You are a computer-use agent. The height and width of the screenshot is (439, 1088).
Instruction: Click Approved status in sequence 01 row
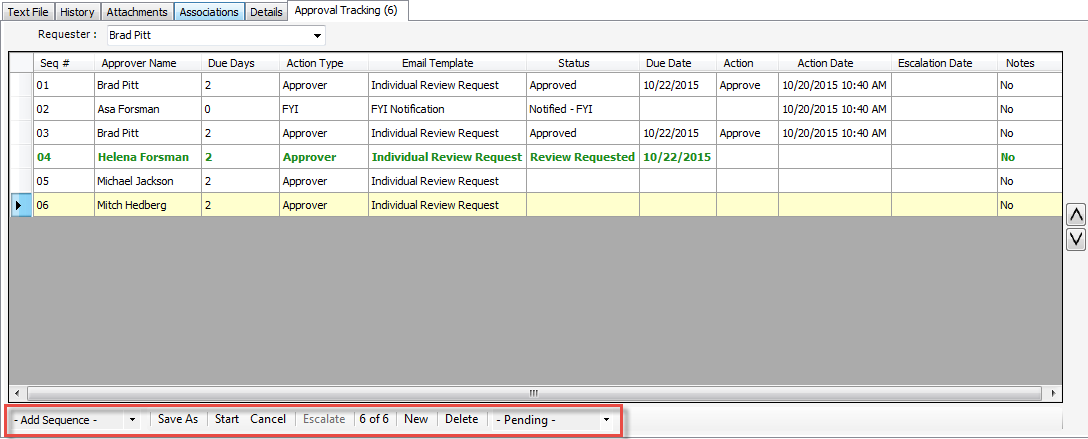pos(583,85)
